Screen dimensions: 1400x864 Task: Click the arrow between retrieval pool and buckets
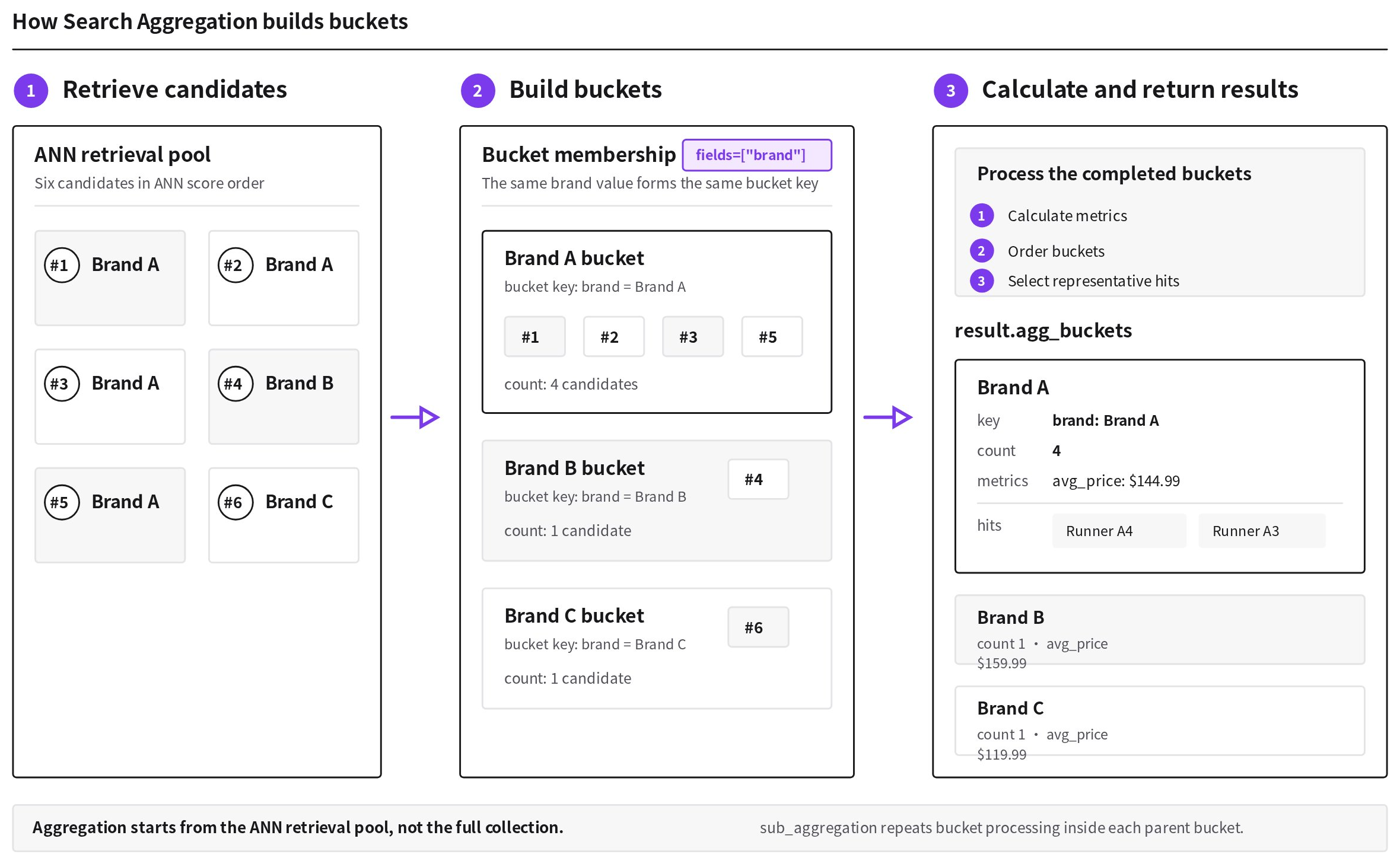415,417
